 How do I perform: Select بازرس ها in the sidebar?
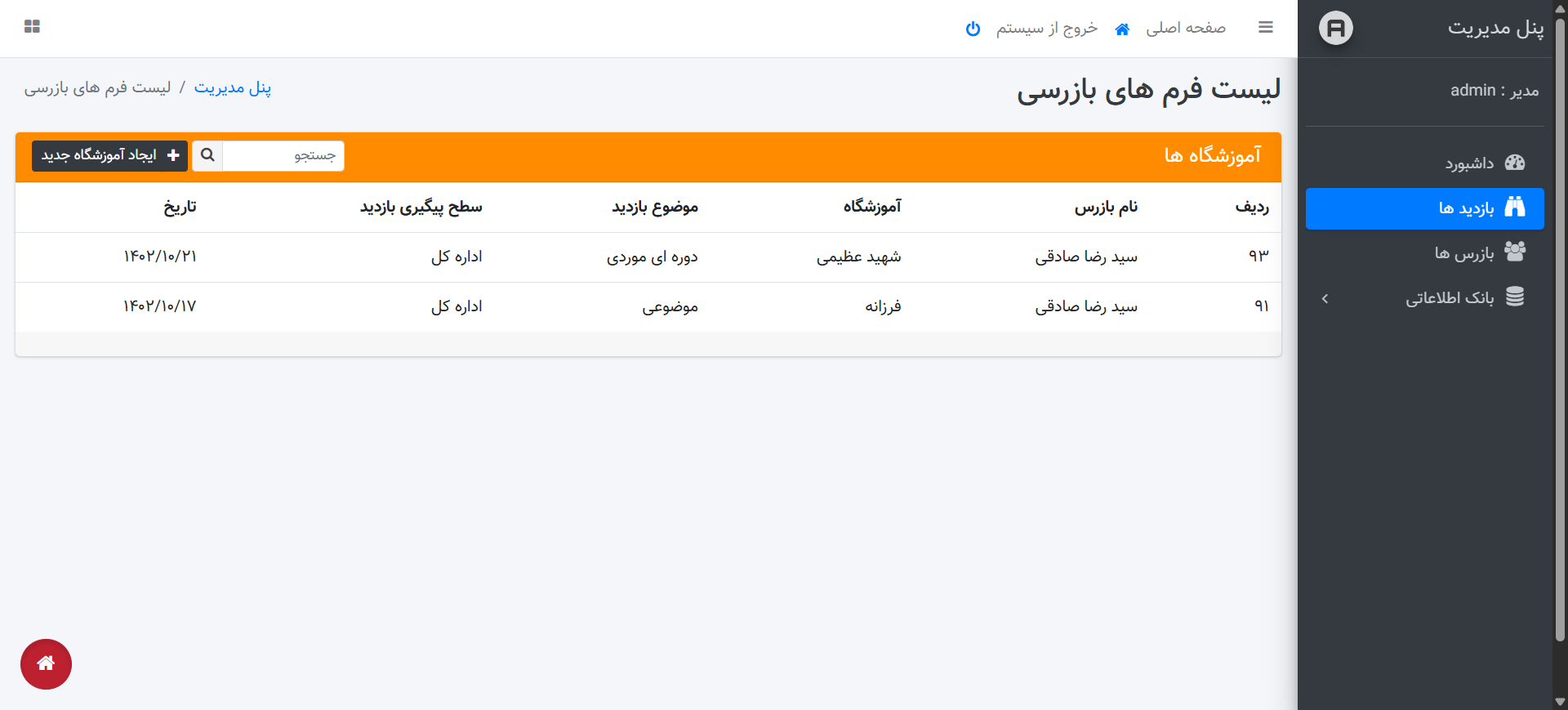[x=1463, y=253]
